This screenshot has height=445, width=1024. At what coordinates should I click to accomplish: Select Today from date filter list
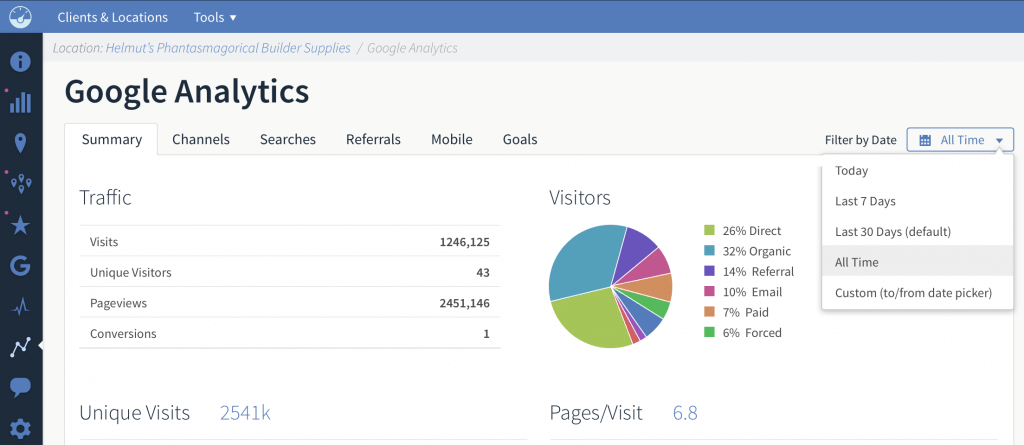coord(918,171)
